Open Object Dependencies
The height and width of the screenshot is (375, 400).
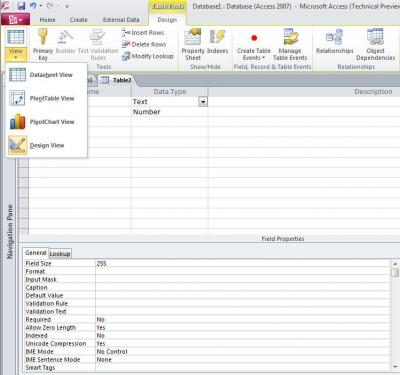coord(375,45)
